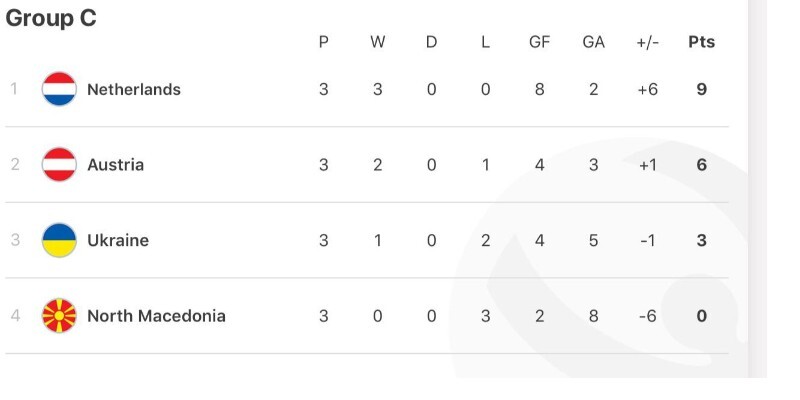This screenshot has height=400, width=800.
Task: Click the rank 4 position number
Action: click(x=15, y=316)
